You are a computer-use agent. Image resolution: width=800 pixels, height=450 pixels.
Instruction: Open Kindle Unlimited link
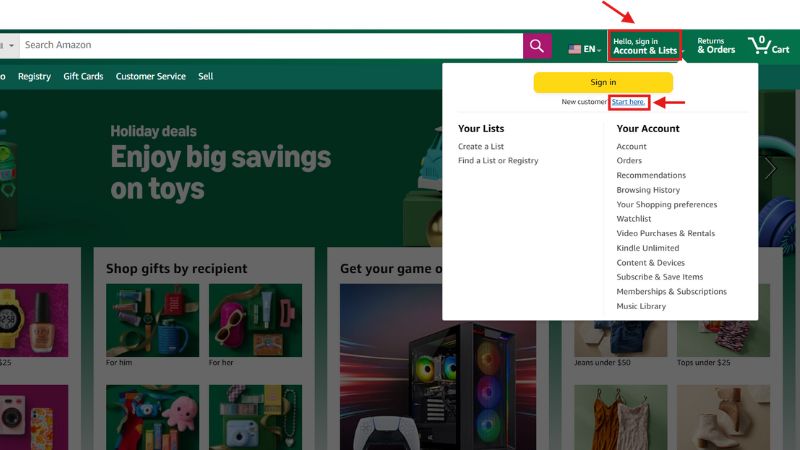[x=647, y=248]
